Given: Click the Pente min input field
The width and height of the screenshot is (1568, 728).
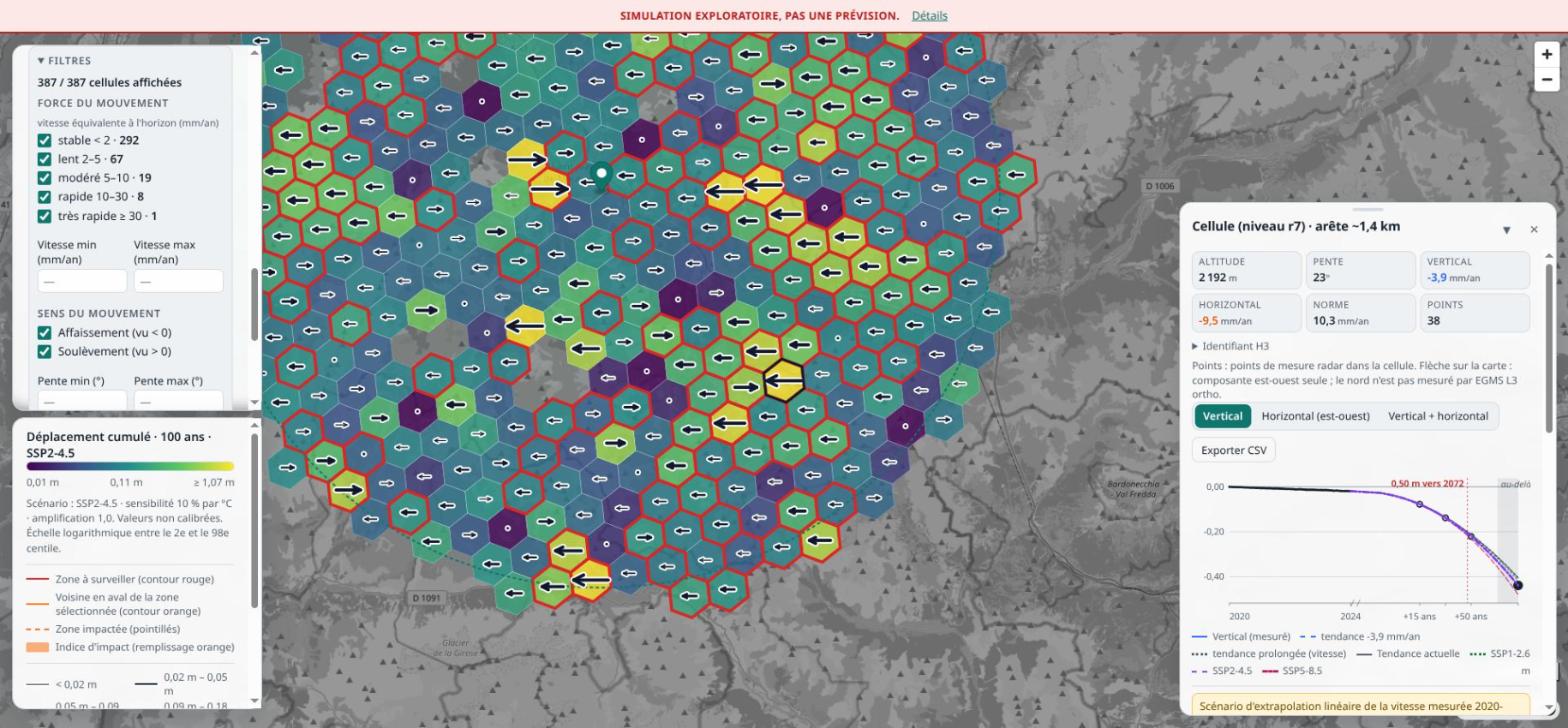Looking at the screenshot, I should point(82,400).
